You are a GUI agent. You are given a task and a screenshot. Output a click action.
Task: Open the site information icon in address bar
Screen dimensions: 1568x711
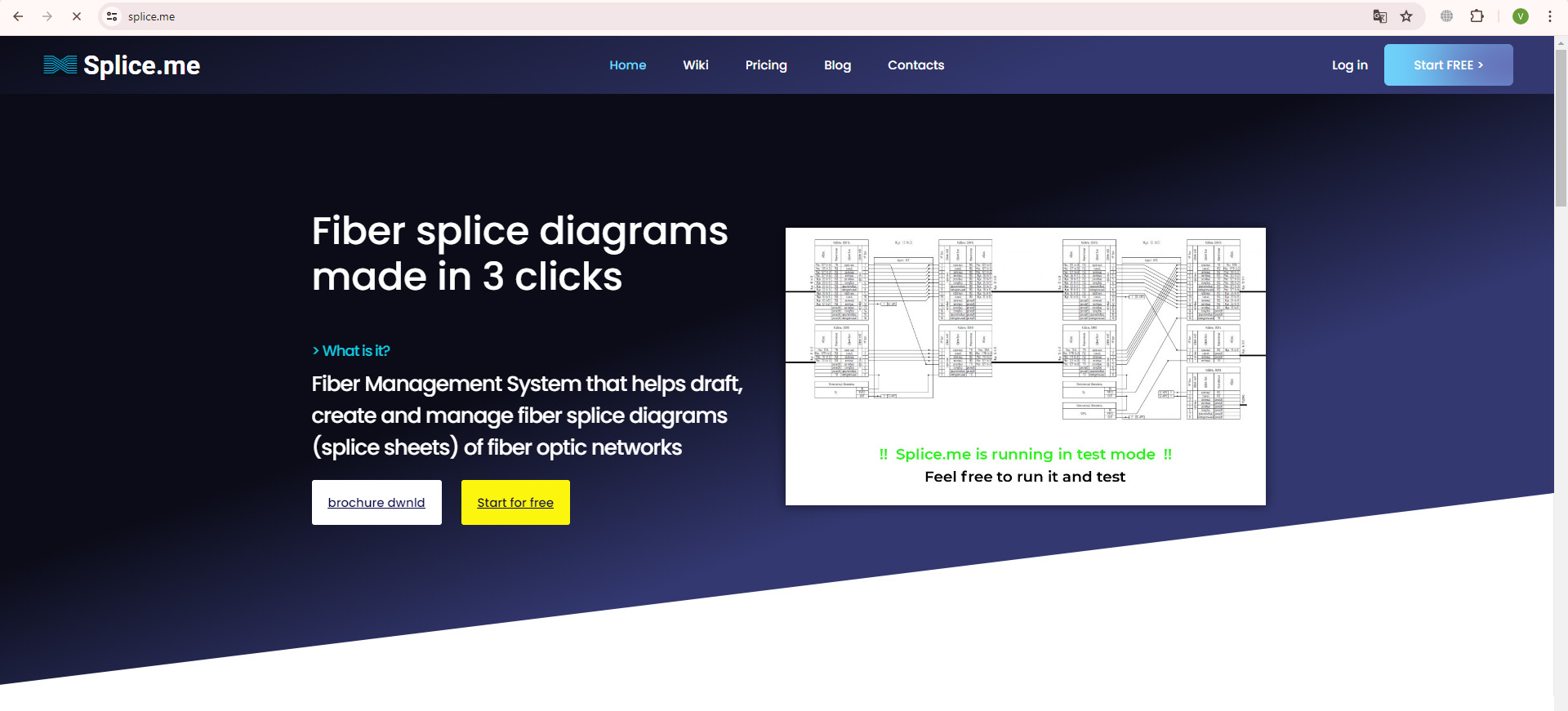point(113,16)
